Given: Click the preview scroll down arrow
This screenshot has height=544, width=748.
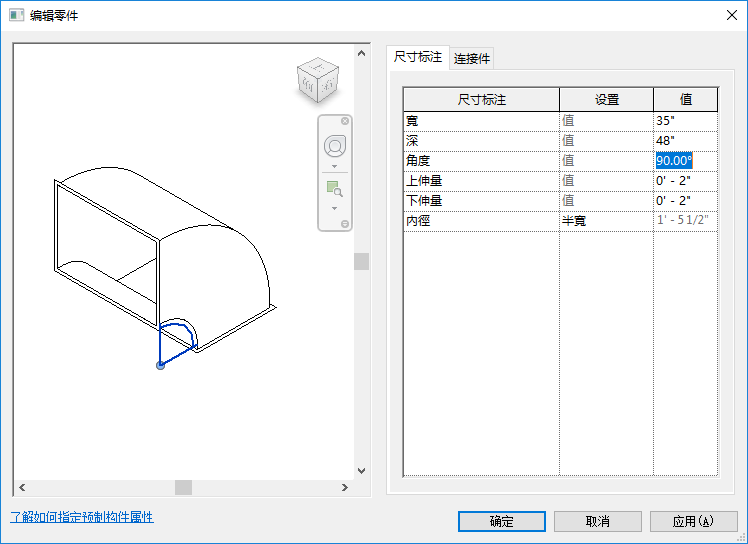Looking at the screenshot, I should point(362,471).
